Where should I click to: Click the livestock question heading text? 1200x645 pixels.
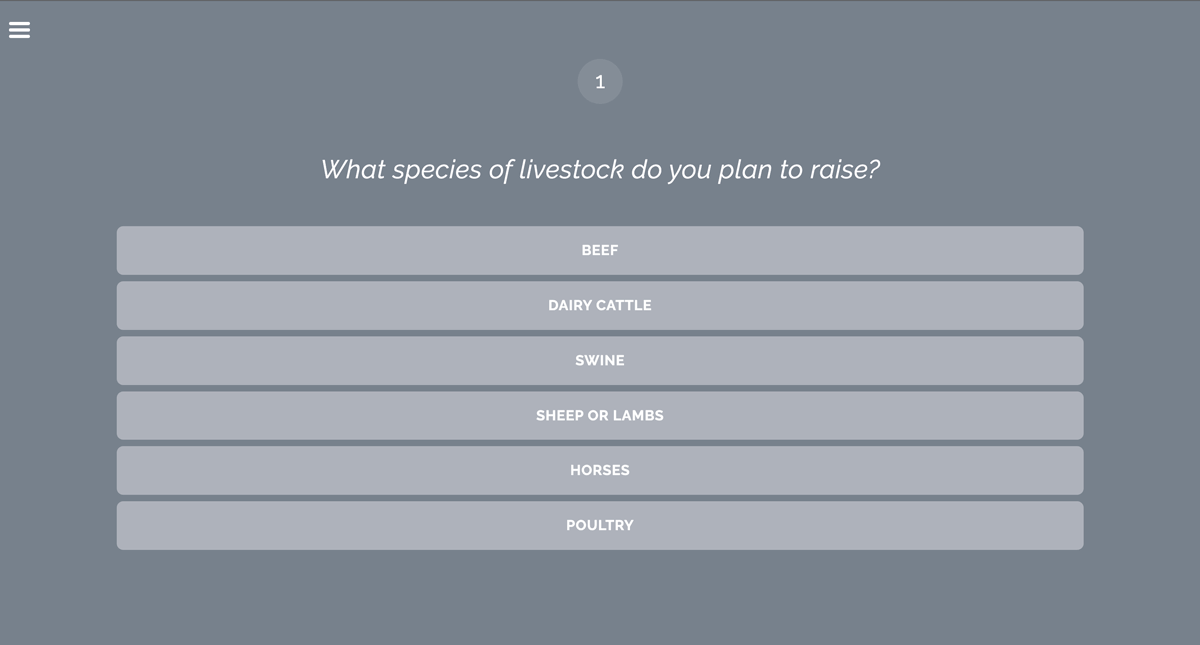click(x=600, y=169)
